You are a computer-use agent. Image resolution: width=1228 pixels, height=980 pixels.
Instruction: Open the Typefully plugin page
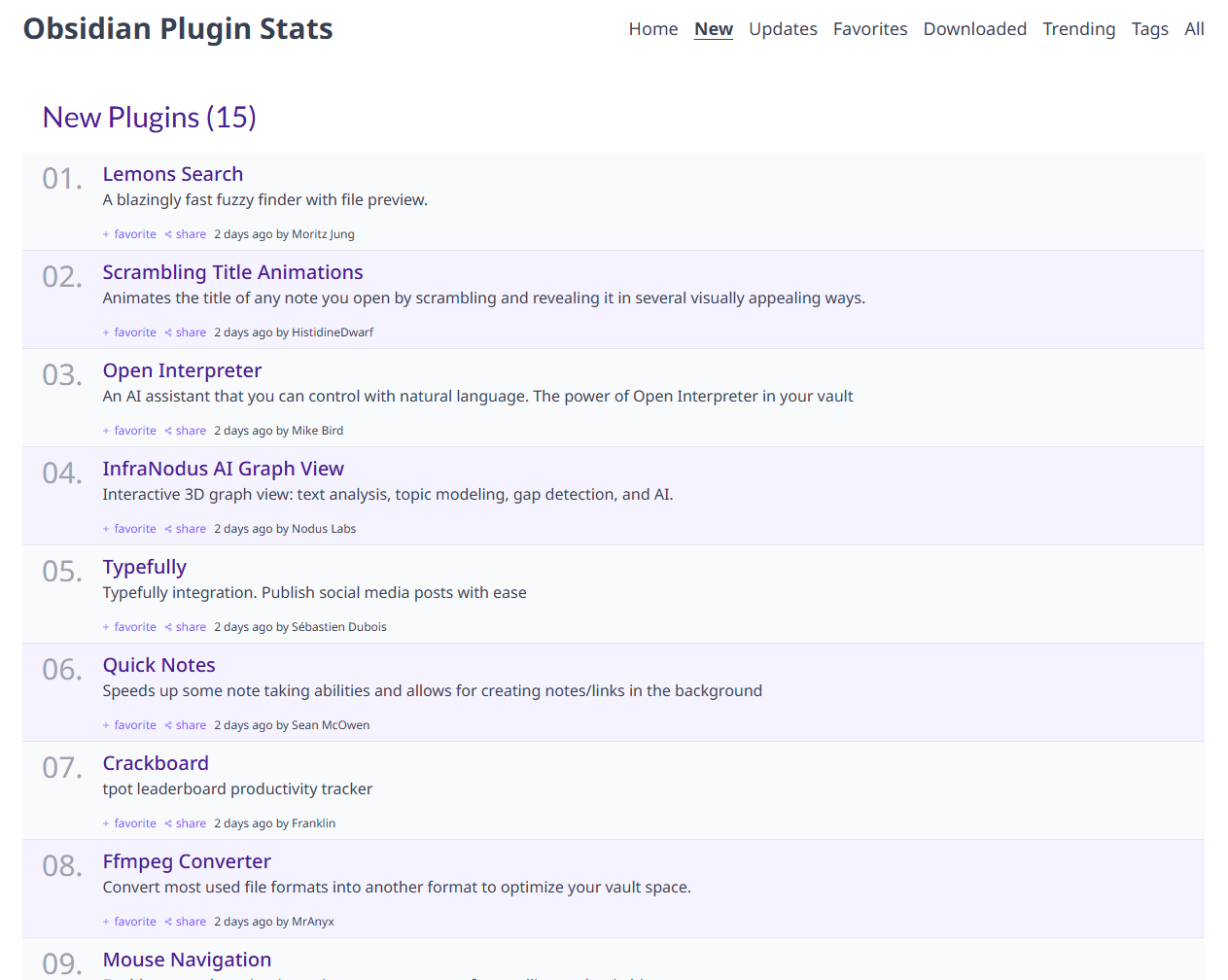pos(145,567)
